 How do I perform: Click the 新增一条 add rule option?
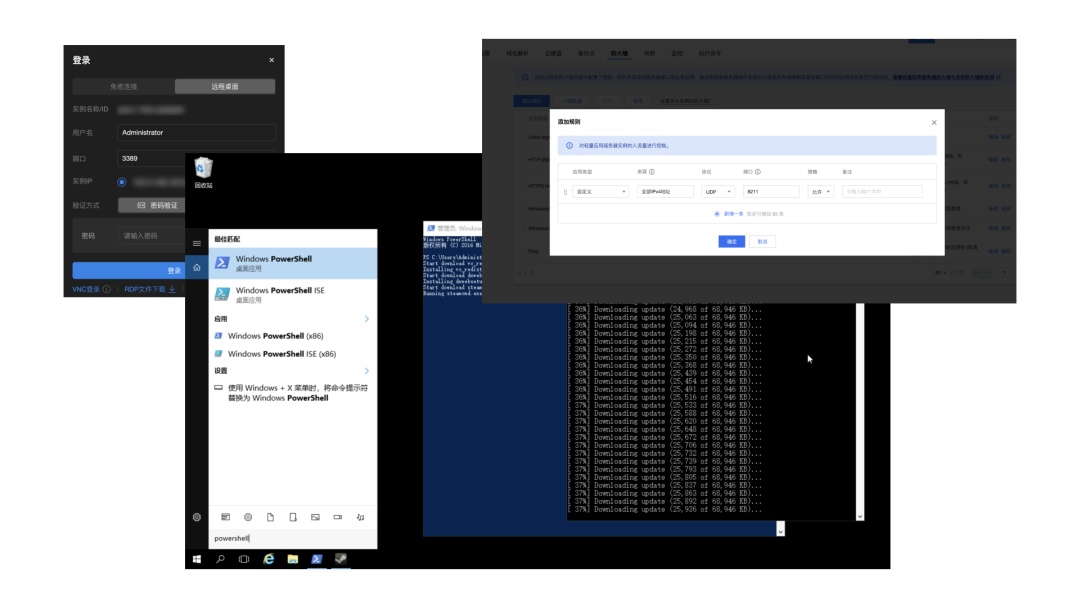(x=734, y=214)
